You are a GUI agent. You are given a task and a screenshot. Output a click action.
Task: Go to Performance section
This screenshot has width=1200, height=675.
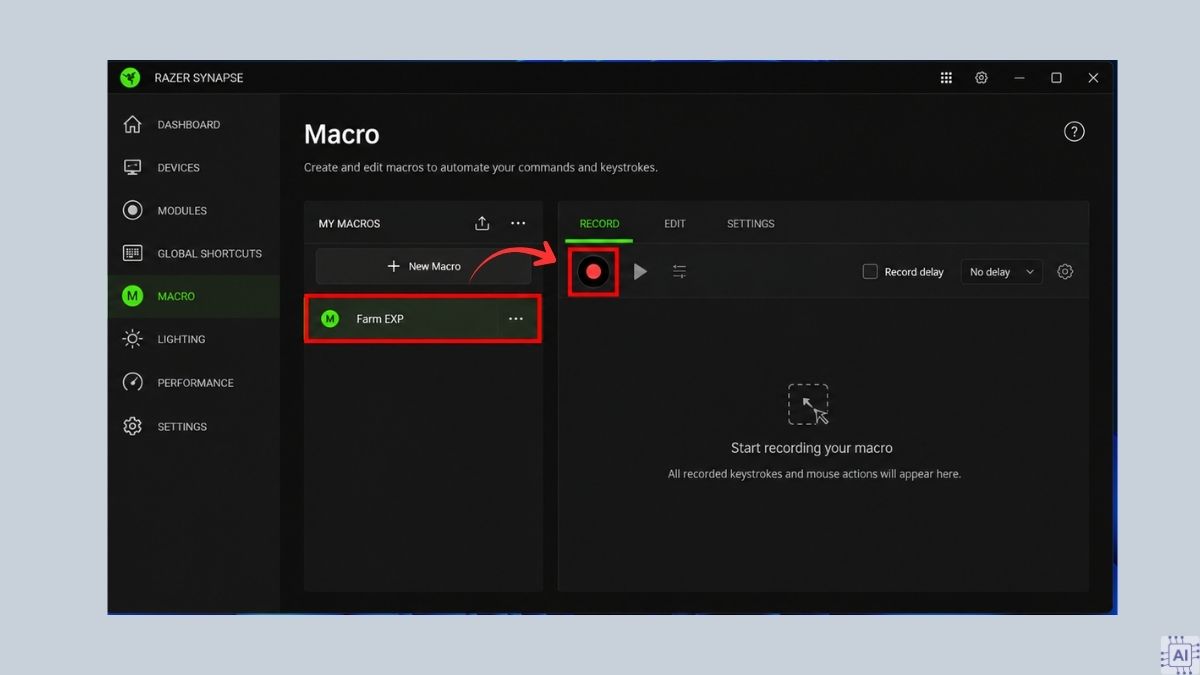click(x=193, y=382)
